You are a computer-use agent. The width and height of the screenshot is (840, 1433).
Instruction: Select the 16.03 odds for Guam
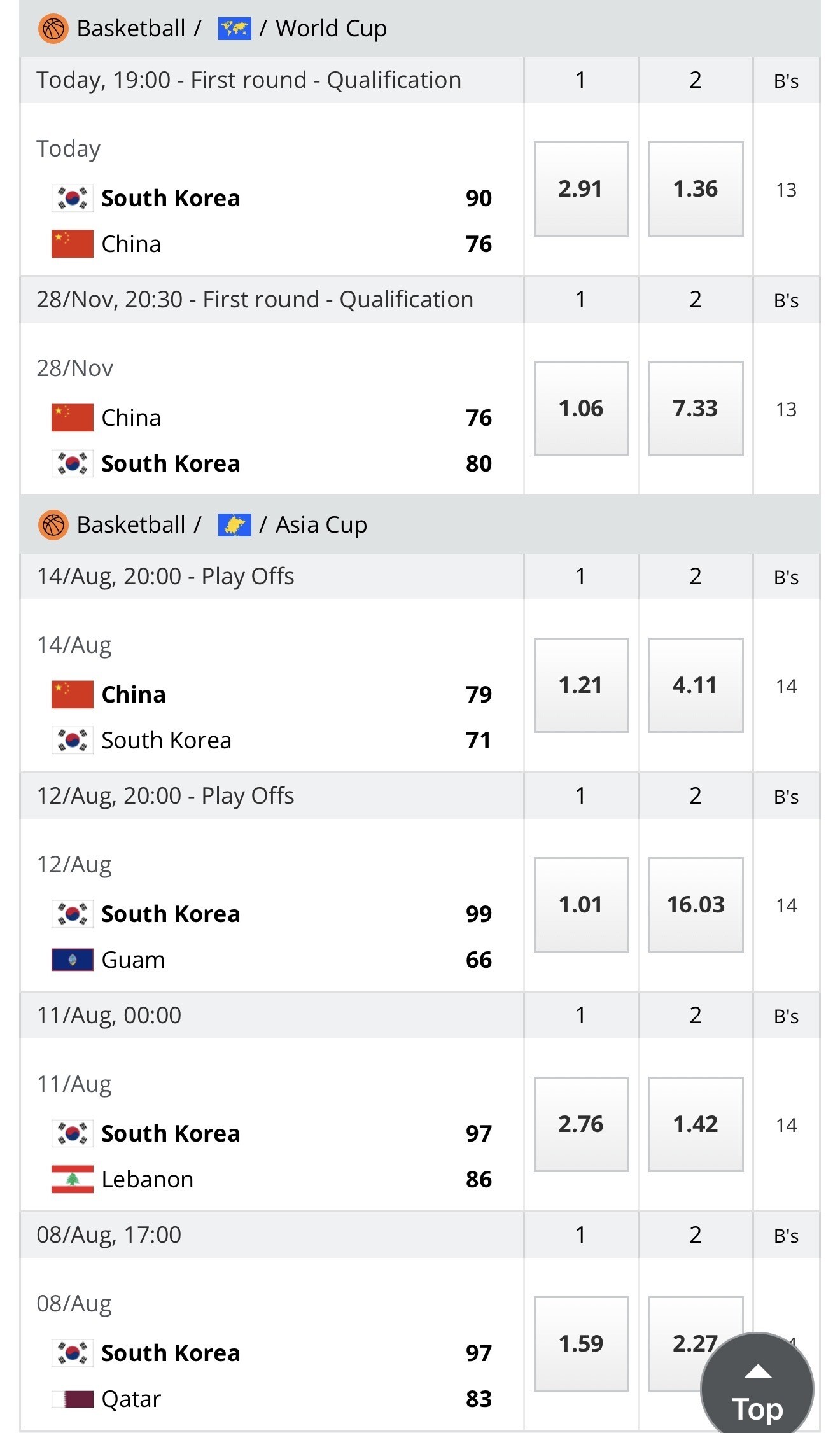(x=696, y=905)
